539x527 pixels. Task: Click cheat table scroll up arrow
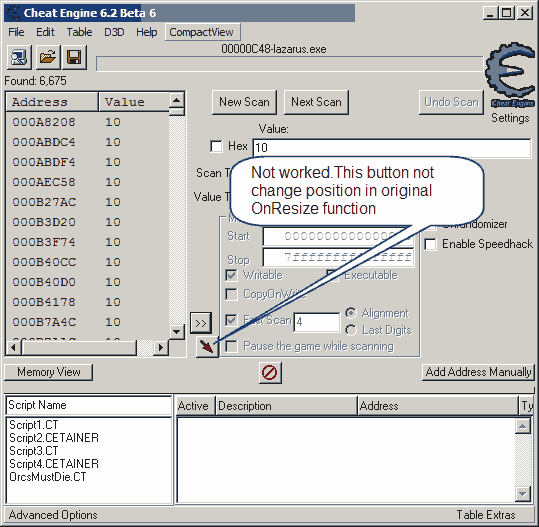(x=523, y=426)
